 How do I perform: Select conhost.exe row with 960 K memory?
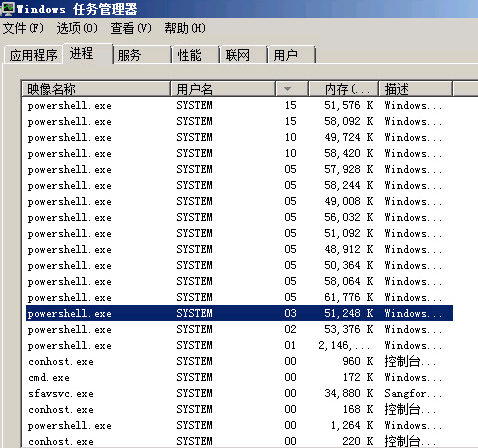239,361
